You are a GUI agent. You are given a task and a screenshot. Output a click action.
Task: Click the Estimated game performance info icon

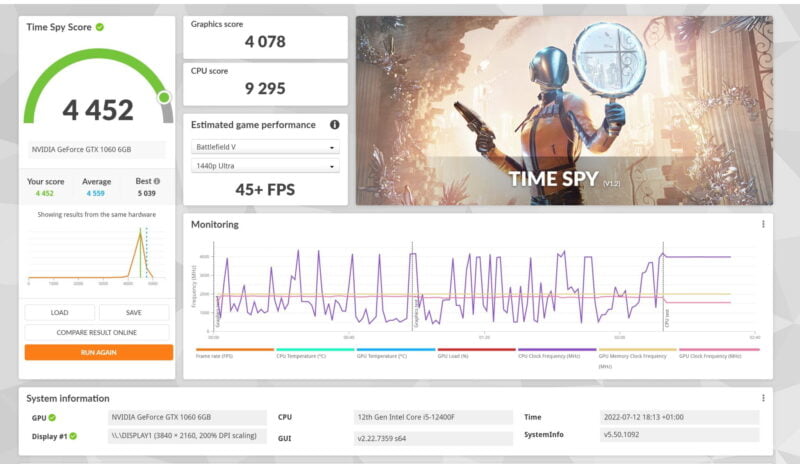(x=334, y=125)
